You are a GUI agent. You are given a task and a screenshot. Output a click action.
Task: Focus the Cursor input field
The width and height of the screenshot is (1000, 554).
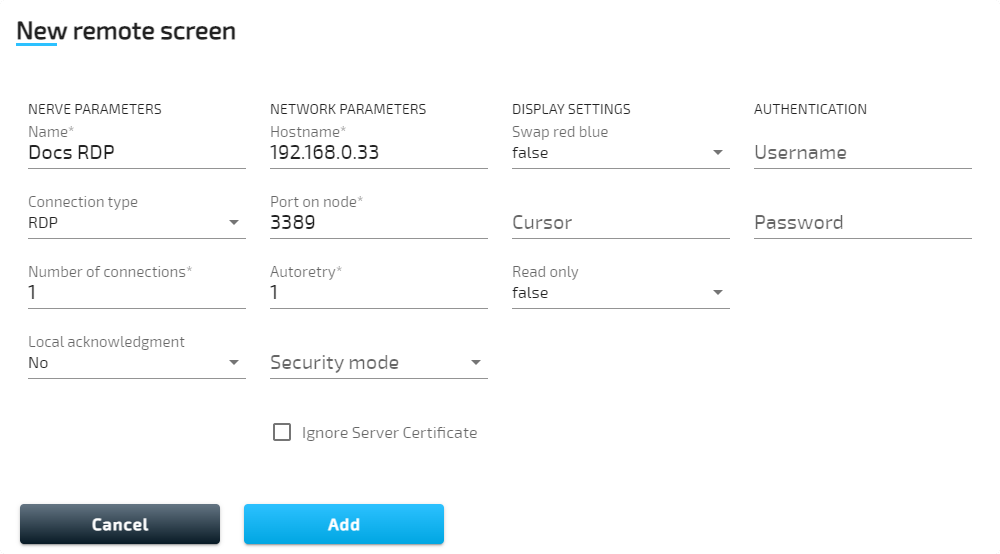click(620, 223)
